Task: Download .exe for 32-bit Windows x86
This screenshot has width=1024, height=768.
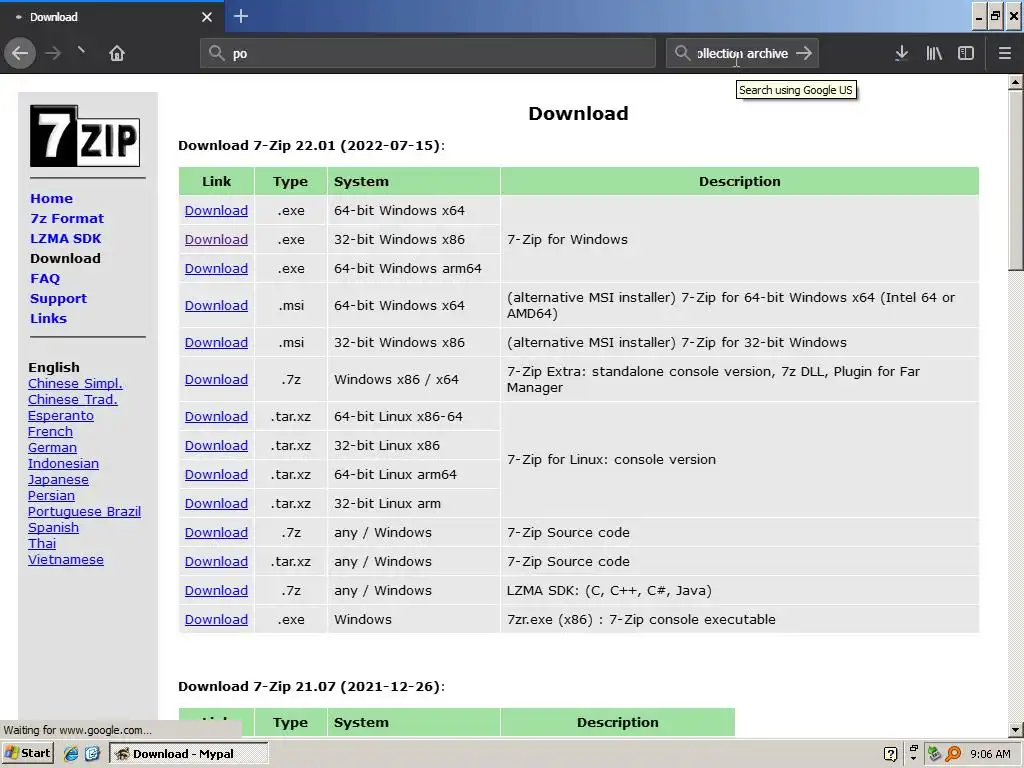Action: click(x=216, y=239)
